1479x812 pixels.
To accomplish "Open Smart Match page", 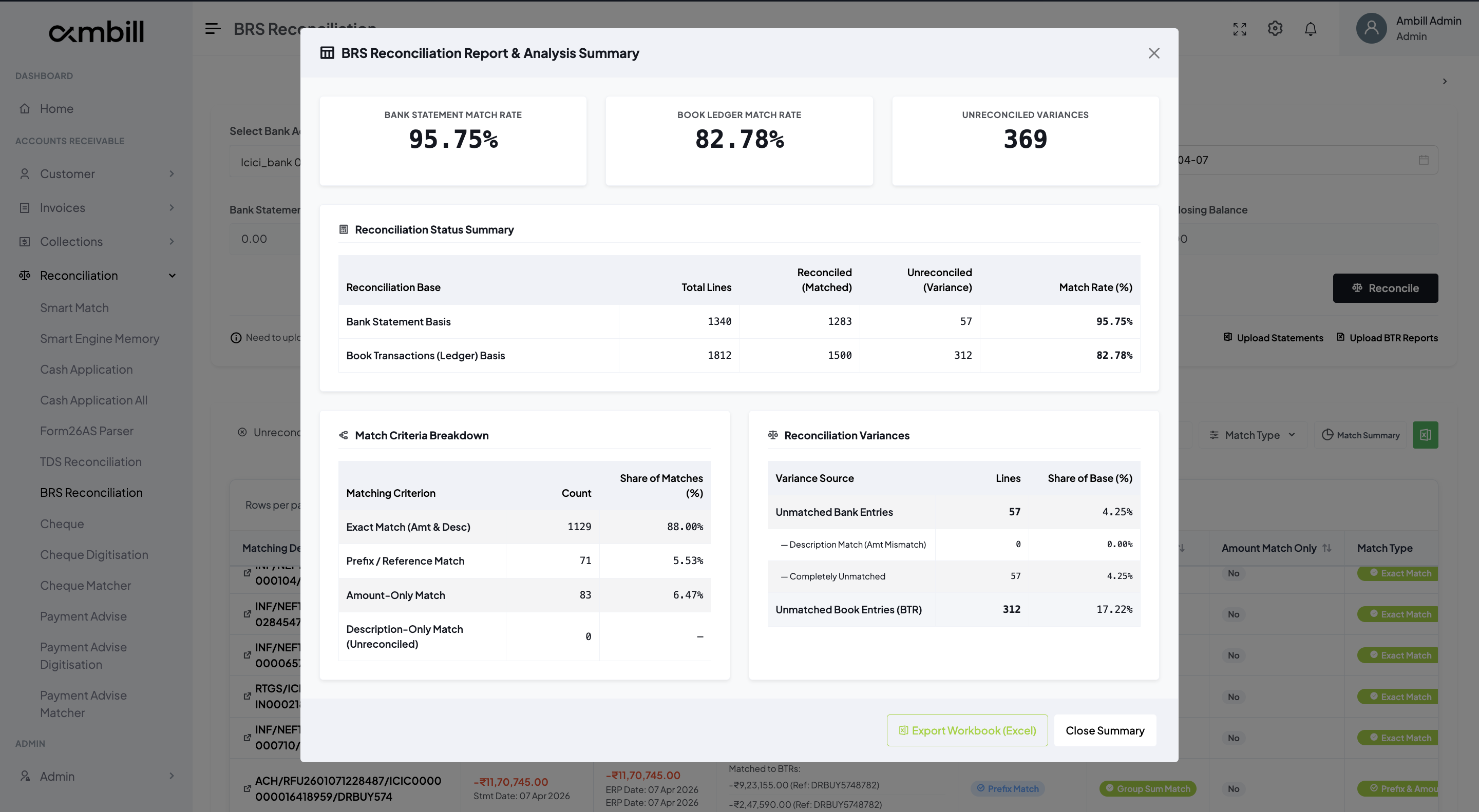I will coord(74,307).
